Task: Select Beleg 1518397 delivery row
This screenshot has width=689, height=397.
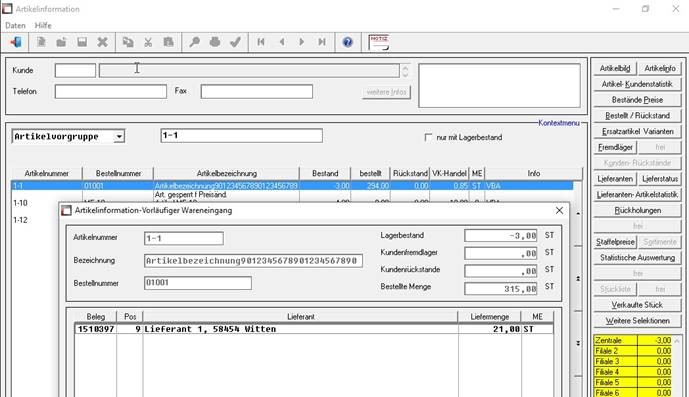Action: (314, 329)
